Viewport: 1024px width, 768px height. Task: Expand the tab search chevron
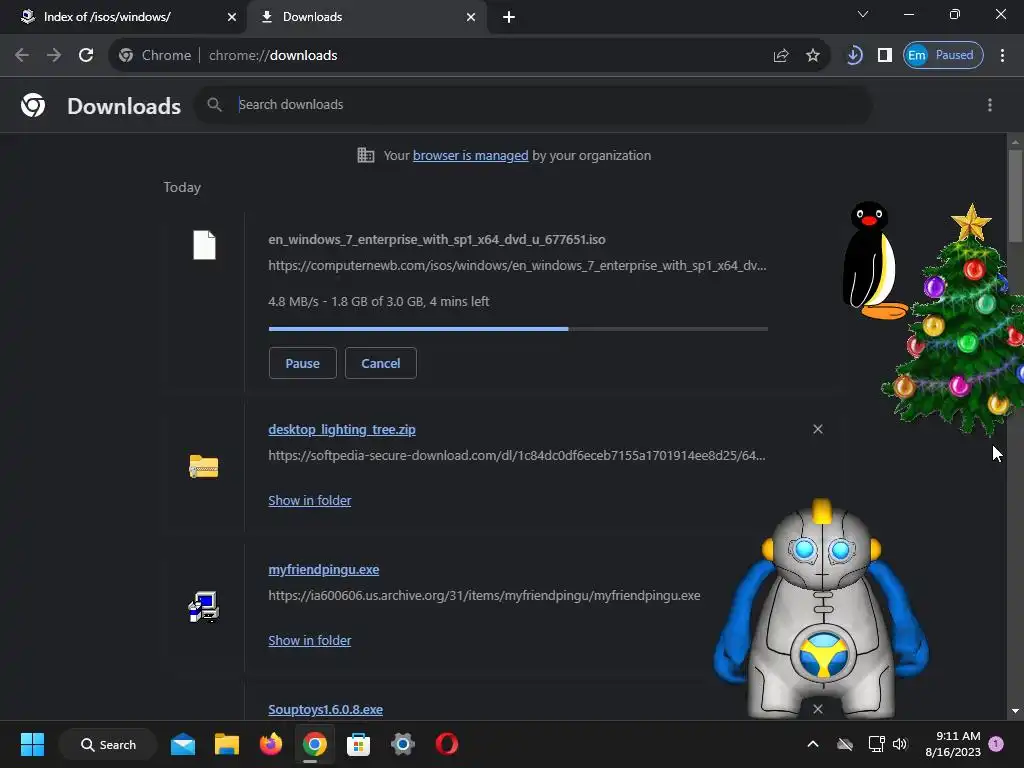(x=863, y=14)
